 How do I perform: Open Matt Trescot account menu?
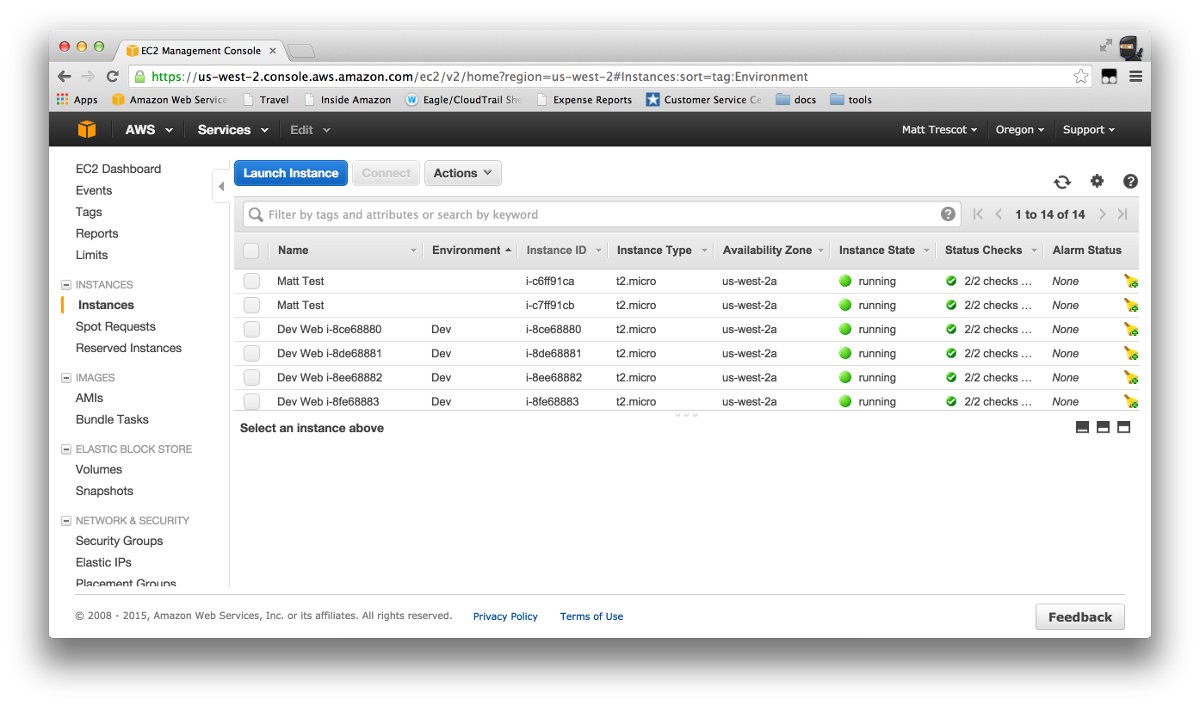940,130
